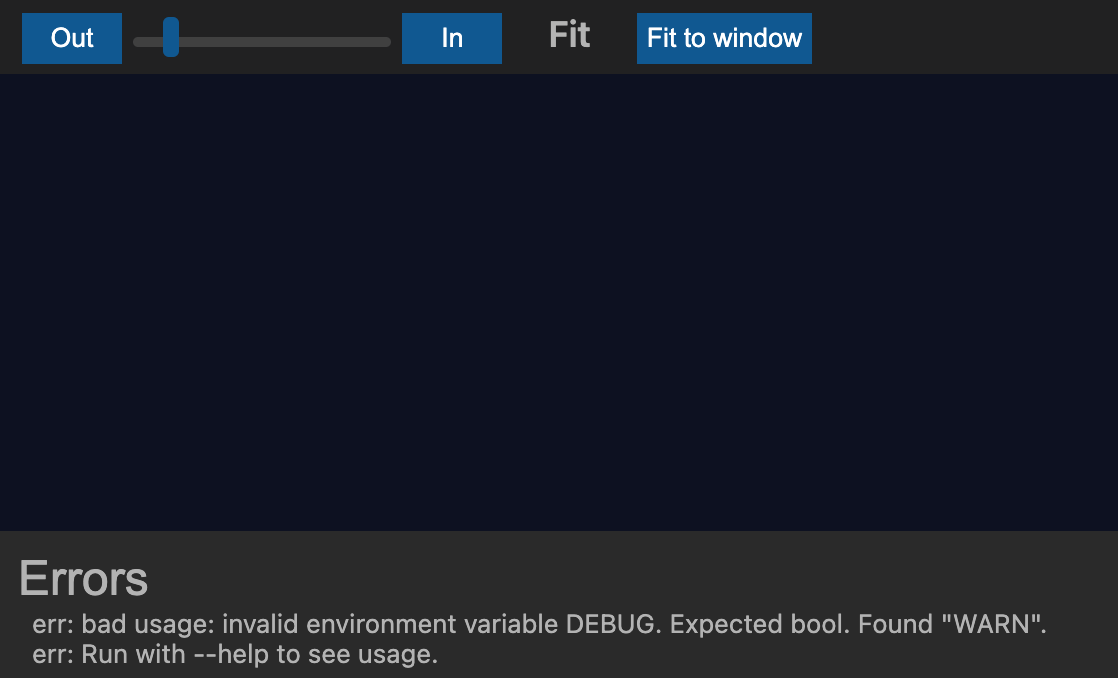Click the top-left Out control
This screenshot has height=678, width=1118.
pyautogui.click(x=71, y=38)
